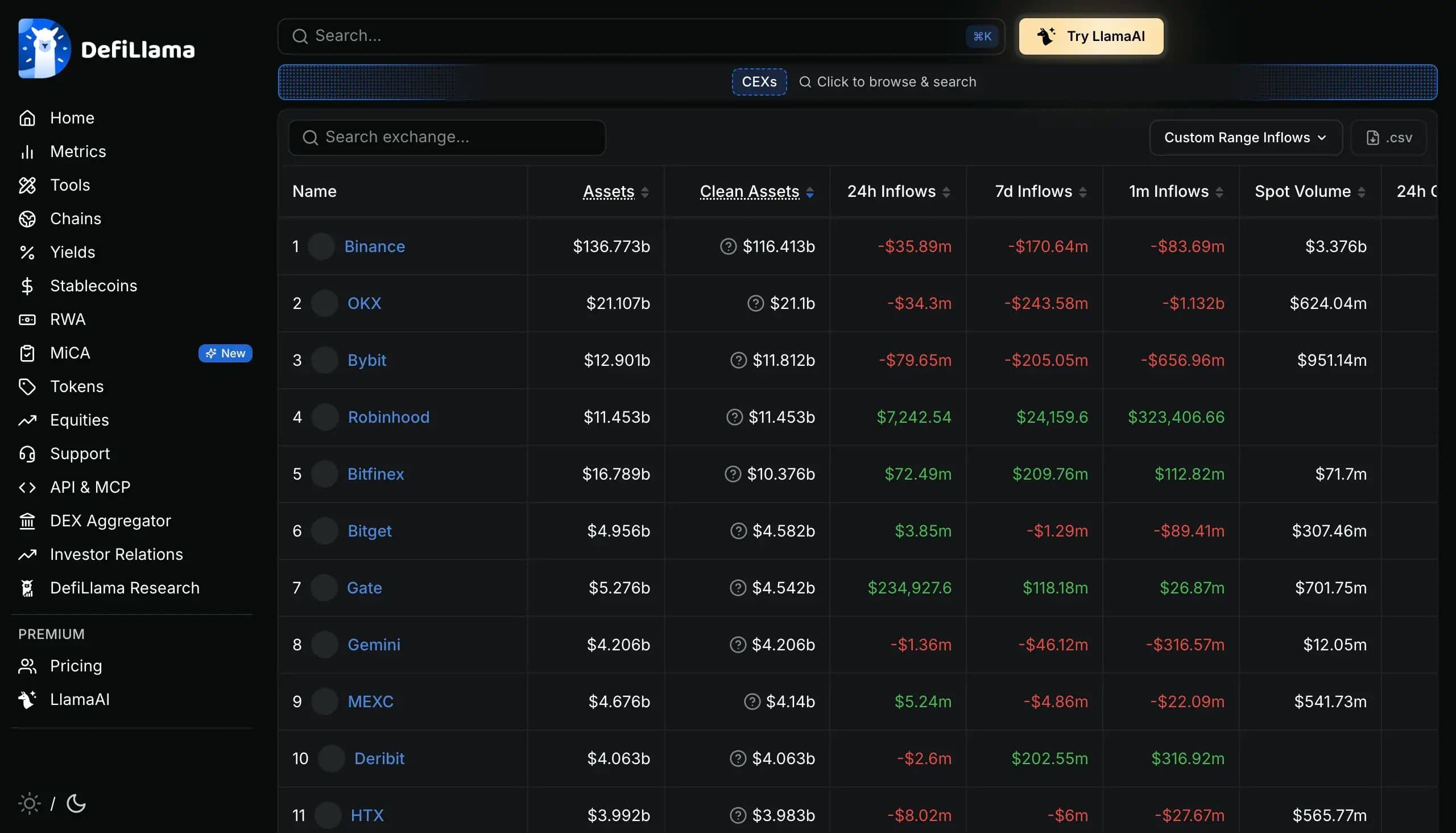Image resolution: width=1456 pixels, height=833 pixels.
Task: Select Pricing under Premium
Action: (x=76, y=666)
